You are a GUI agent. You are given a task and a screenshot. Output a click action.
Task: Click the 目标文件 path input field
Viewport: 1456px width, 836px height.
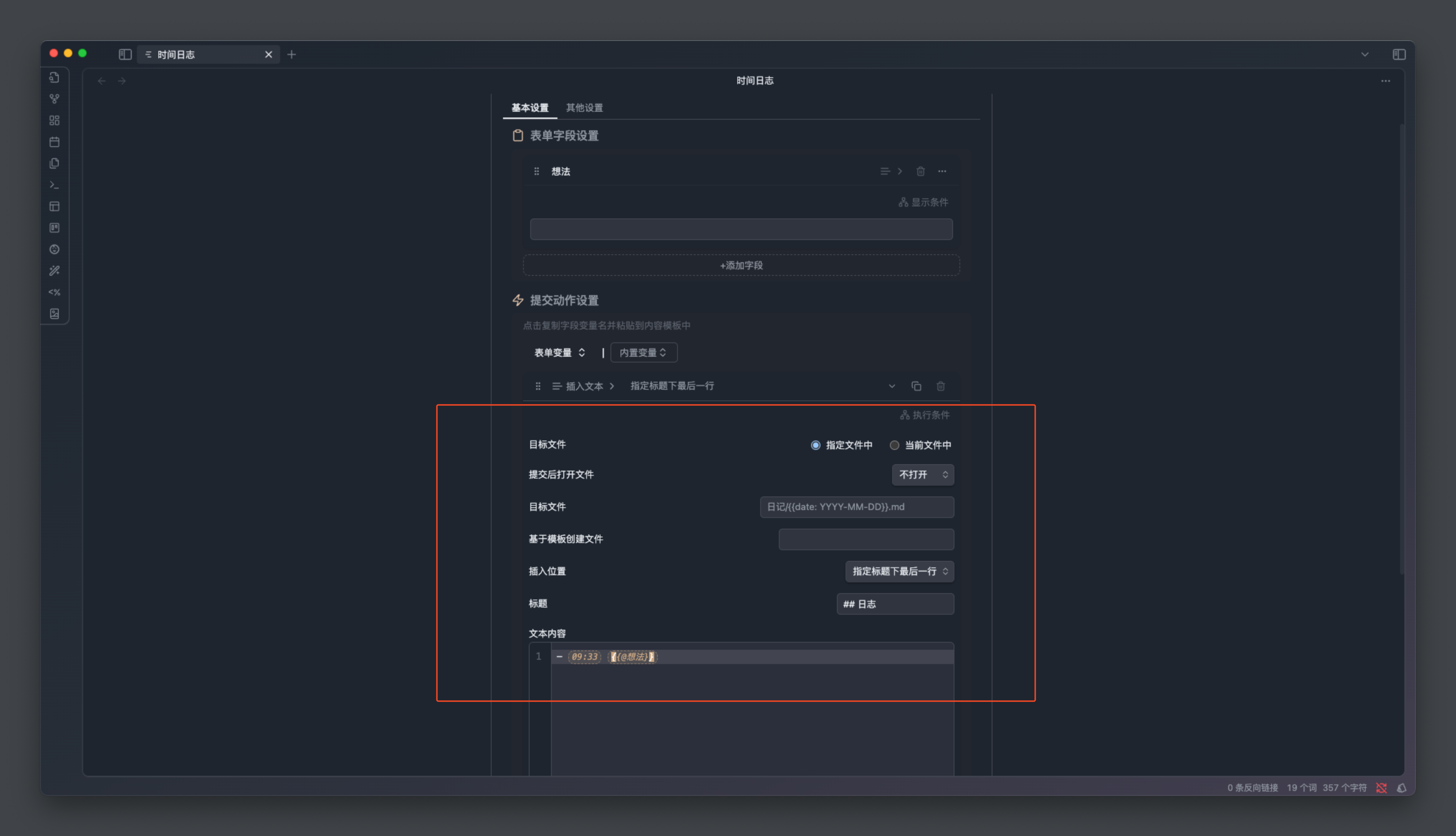(857, 506)
